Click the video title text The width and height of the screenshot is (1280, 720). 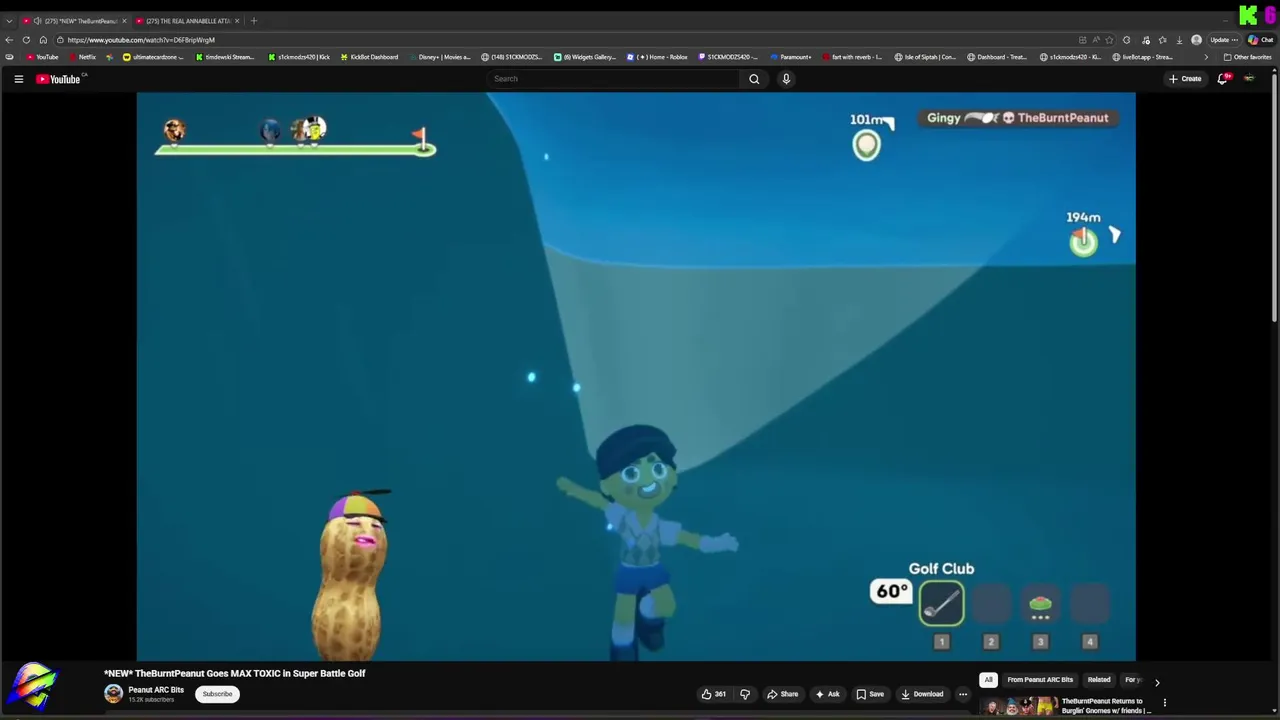[x=235, y=674]
